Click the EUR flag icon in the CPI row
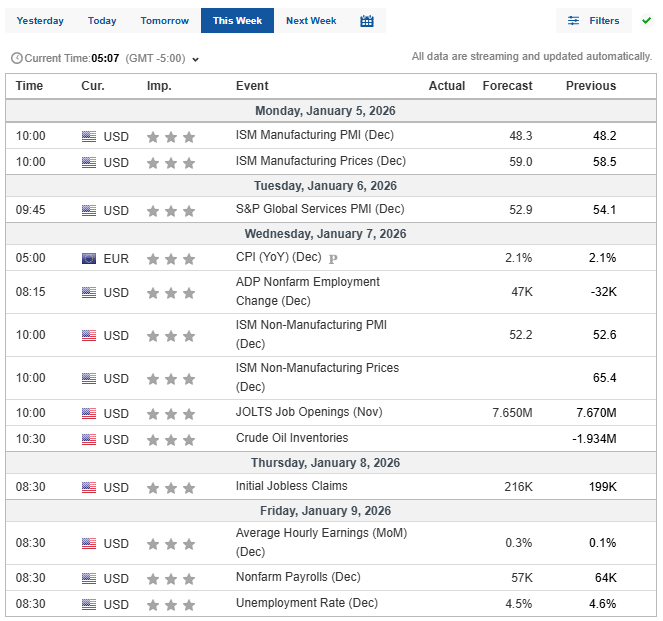This screenshot has height=621, width=663. [89, 258]
